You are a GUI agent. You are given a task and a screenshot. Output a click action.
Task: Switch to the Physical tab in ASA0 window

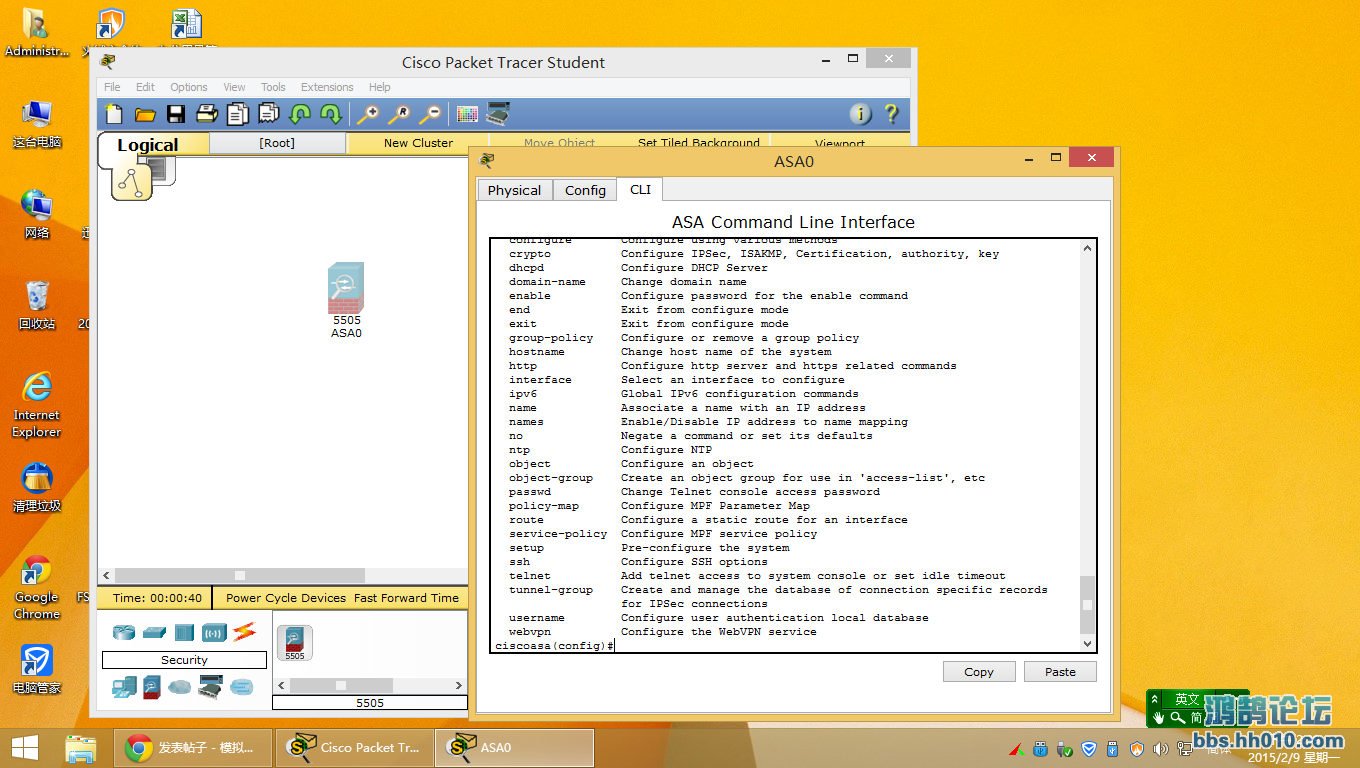point(514,190)
